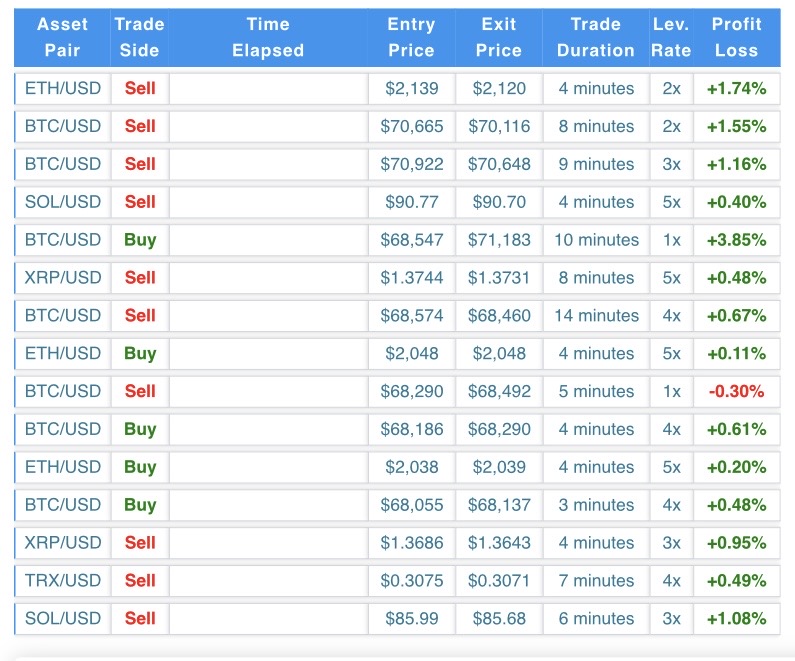Sort by the Trade Duration header
This screenshot has height=661, width=795.
[596, 37]
